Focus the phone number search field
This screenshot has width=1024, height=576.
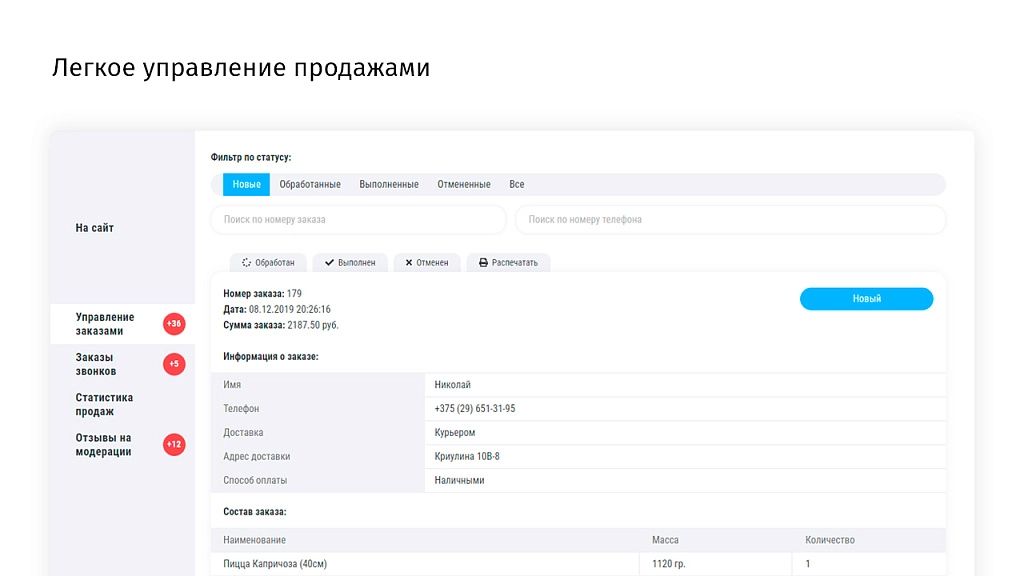point(731,219)
